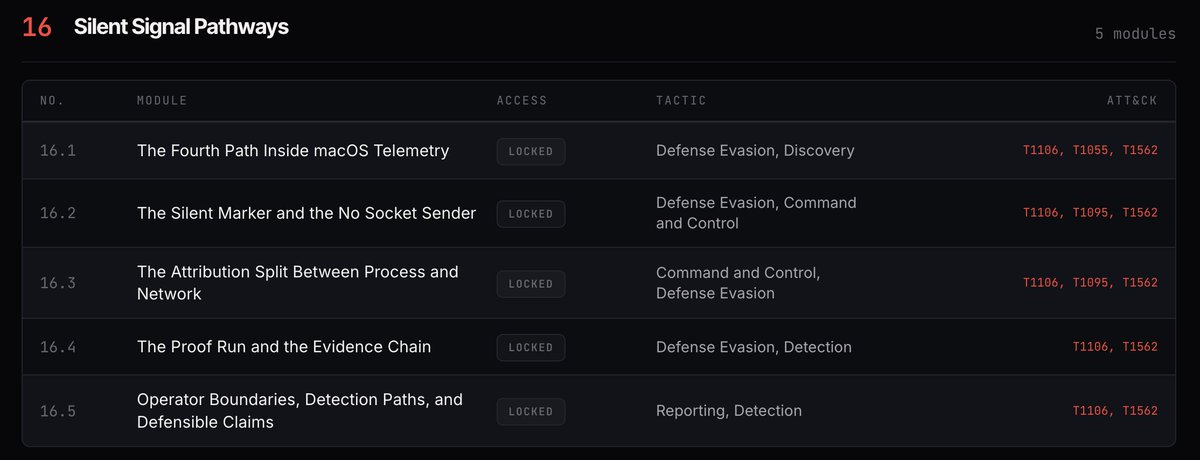Click module number 16.2
Viewport: 1200px width, 460px height.
58,213
